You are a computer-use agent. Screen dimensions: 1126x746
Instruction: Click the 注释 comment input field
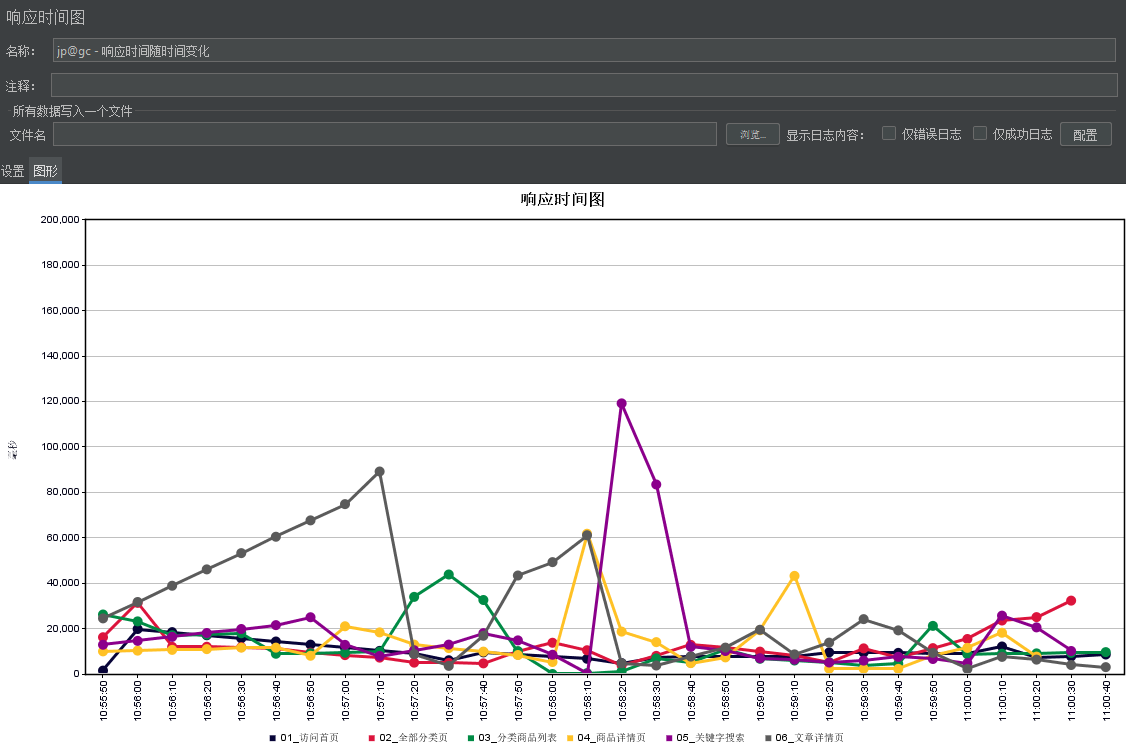tap(584, 85)
